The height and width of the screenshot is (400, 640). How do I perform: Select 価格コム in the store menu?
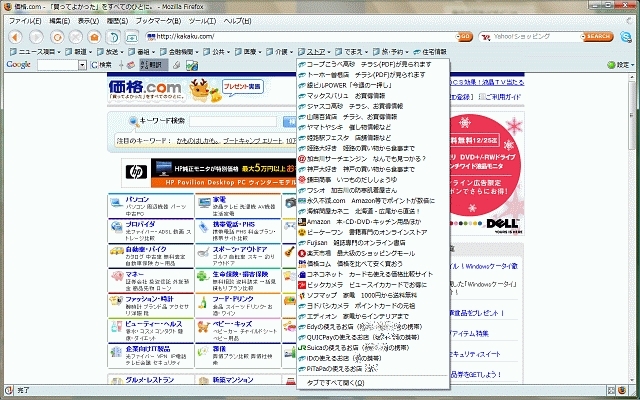[x=373, y=264]
